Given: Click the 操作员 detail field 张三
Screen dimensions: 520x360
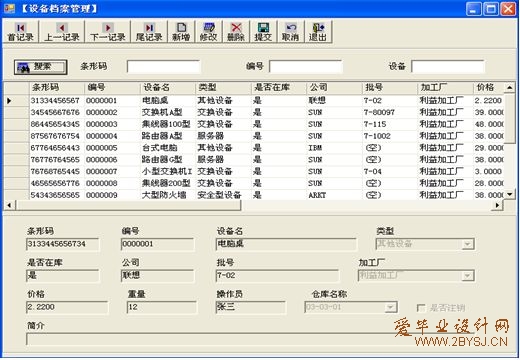Looking at the screenshot, I should click(251, 307).
